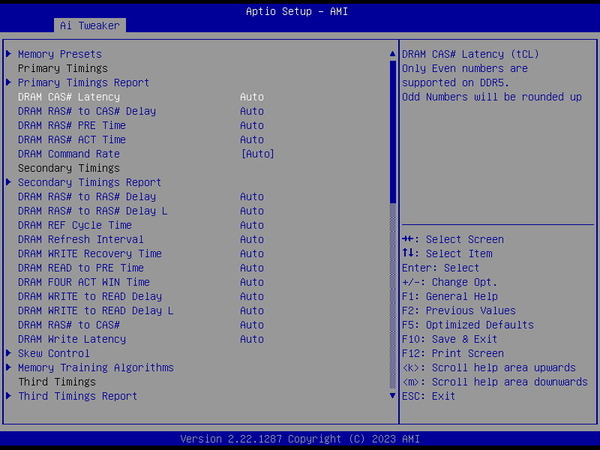This screenshot has height=450, width=600.
Task: Expand Third Timings Report entry
Action: pos(77,397)
